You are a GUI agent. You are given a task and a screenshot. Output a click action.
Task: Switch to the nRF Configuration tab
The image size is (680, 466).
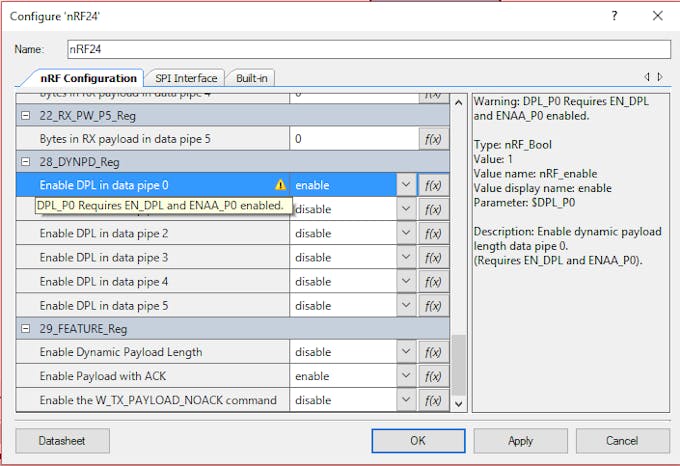(x=88, y=78)
